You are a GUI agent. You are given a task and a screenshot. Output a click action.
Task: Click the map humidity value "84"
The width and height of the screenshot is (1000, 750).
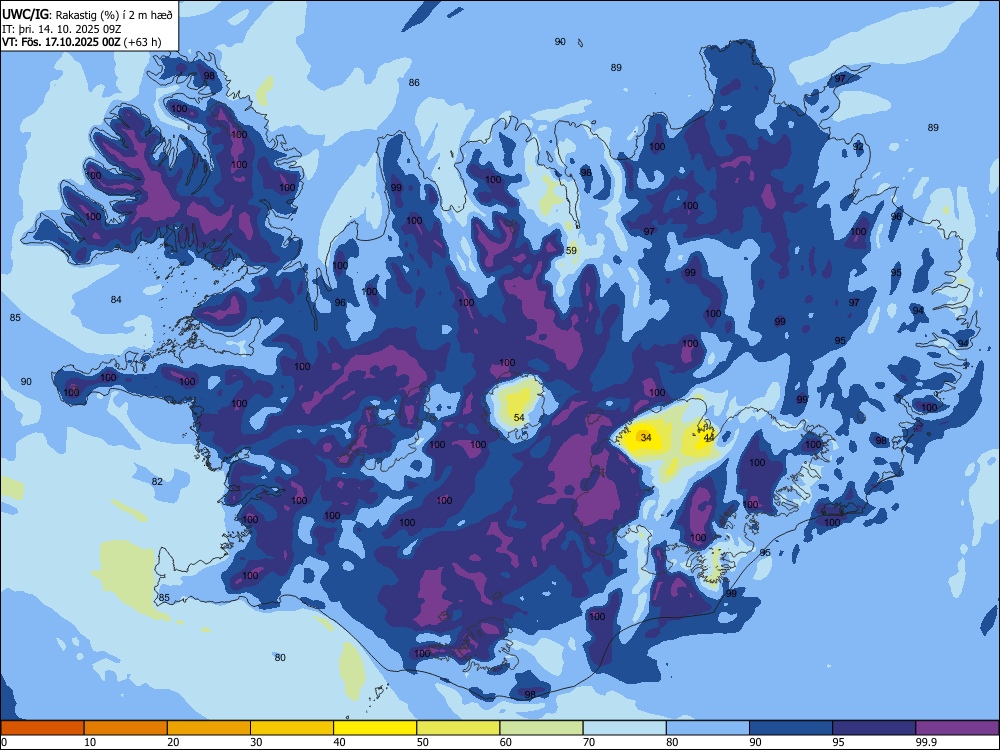(x=115, y=299)
